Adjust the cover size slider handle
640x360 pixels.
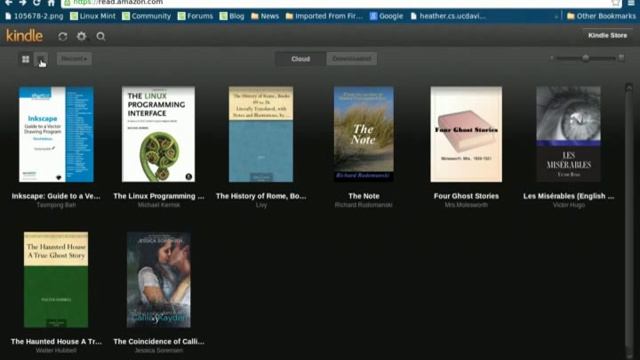[x=586, y=58]
